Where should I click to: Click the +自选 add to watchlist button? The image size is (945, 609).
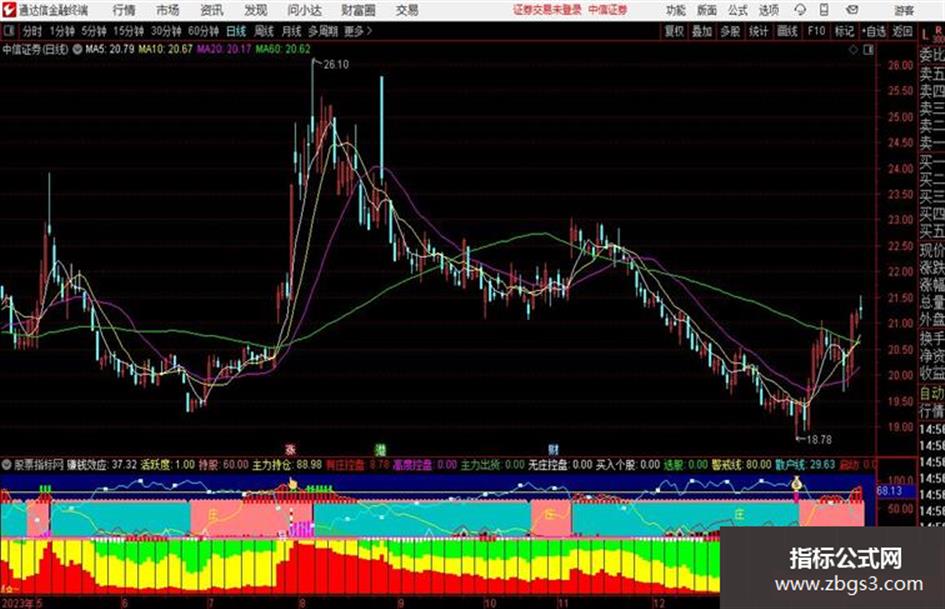pos(874,31)
